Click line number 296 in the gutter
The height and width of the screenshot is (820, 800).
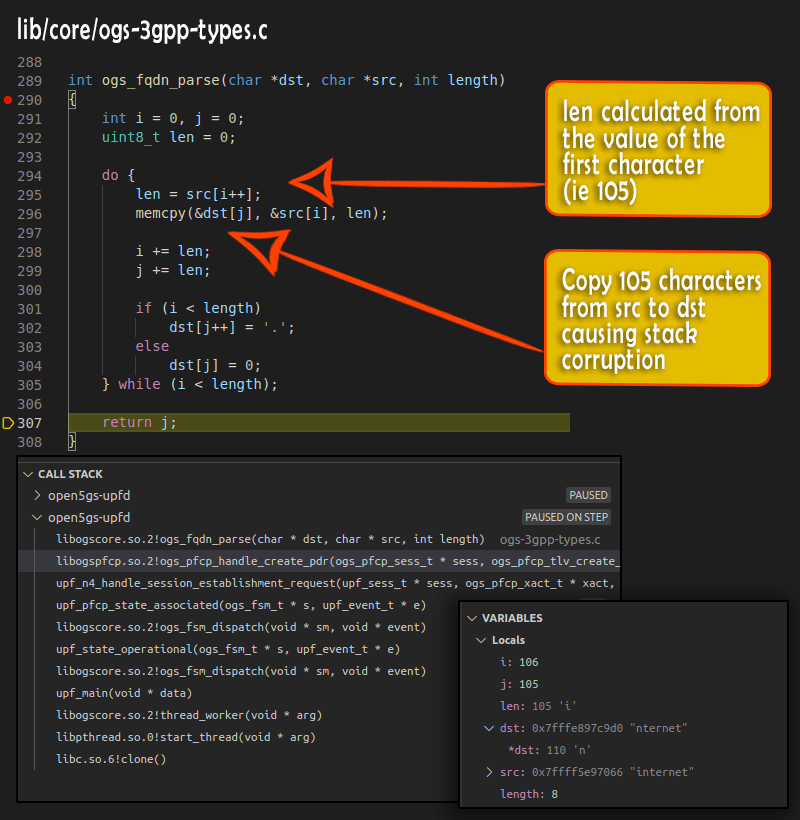tap(29, 214)
